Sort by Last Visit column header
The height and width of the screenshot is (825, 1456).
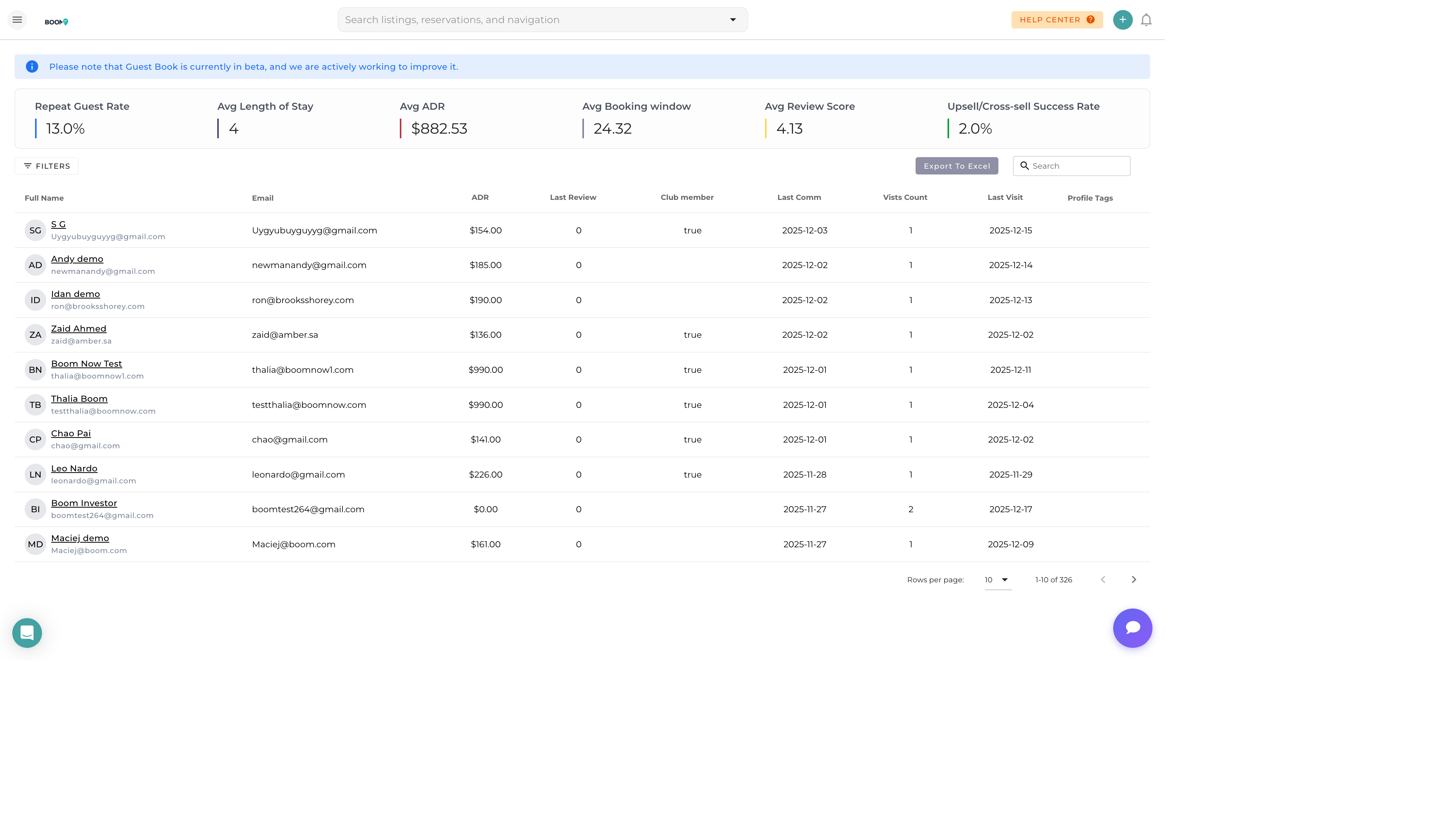[x=1005, y=197]
